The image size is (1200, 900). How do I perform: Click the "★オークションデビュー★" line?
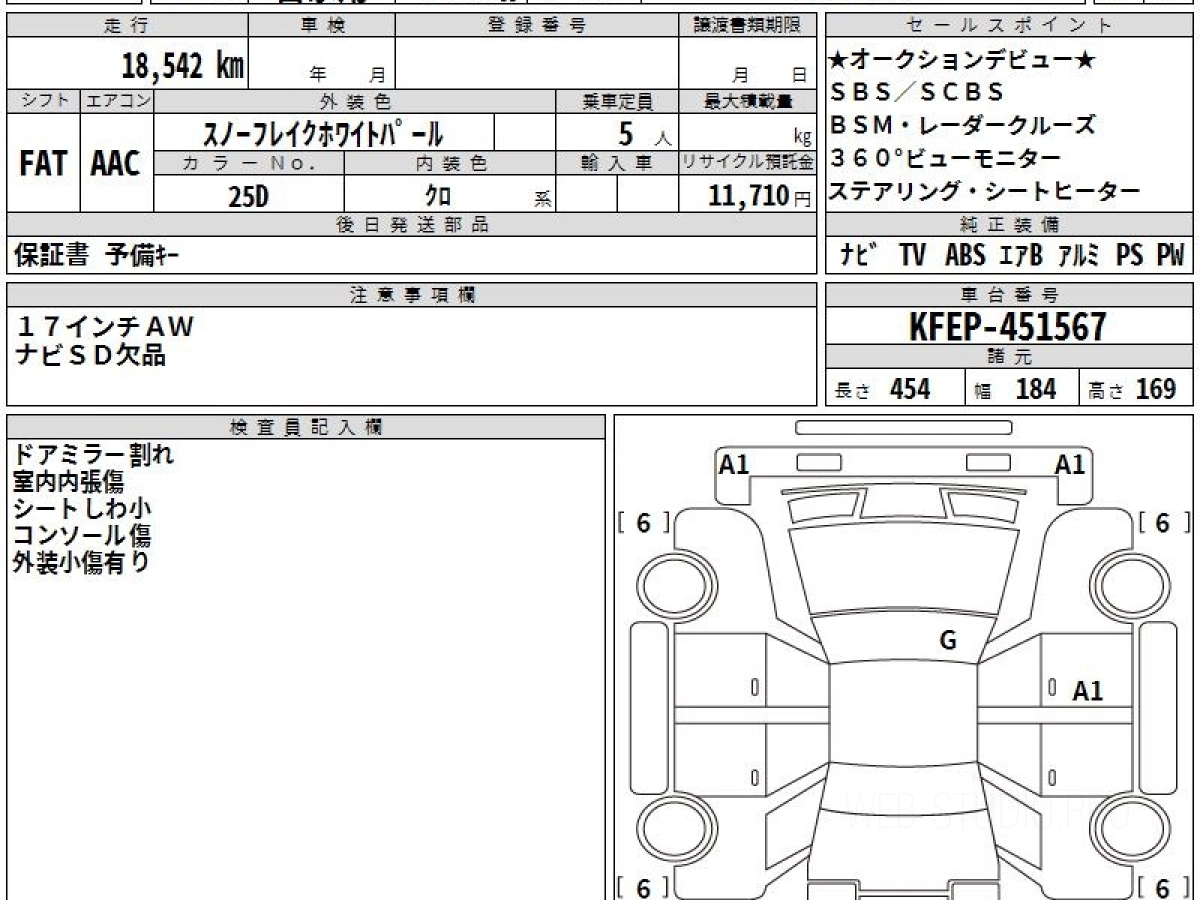pos(962,60)
